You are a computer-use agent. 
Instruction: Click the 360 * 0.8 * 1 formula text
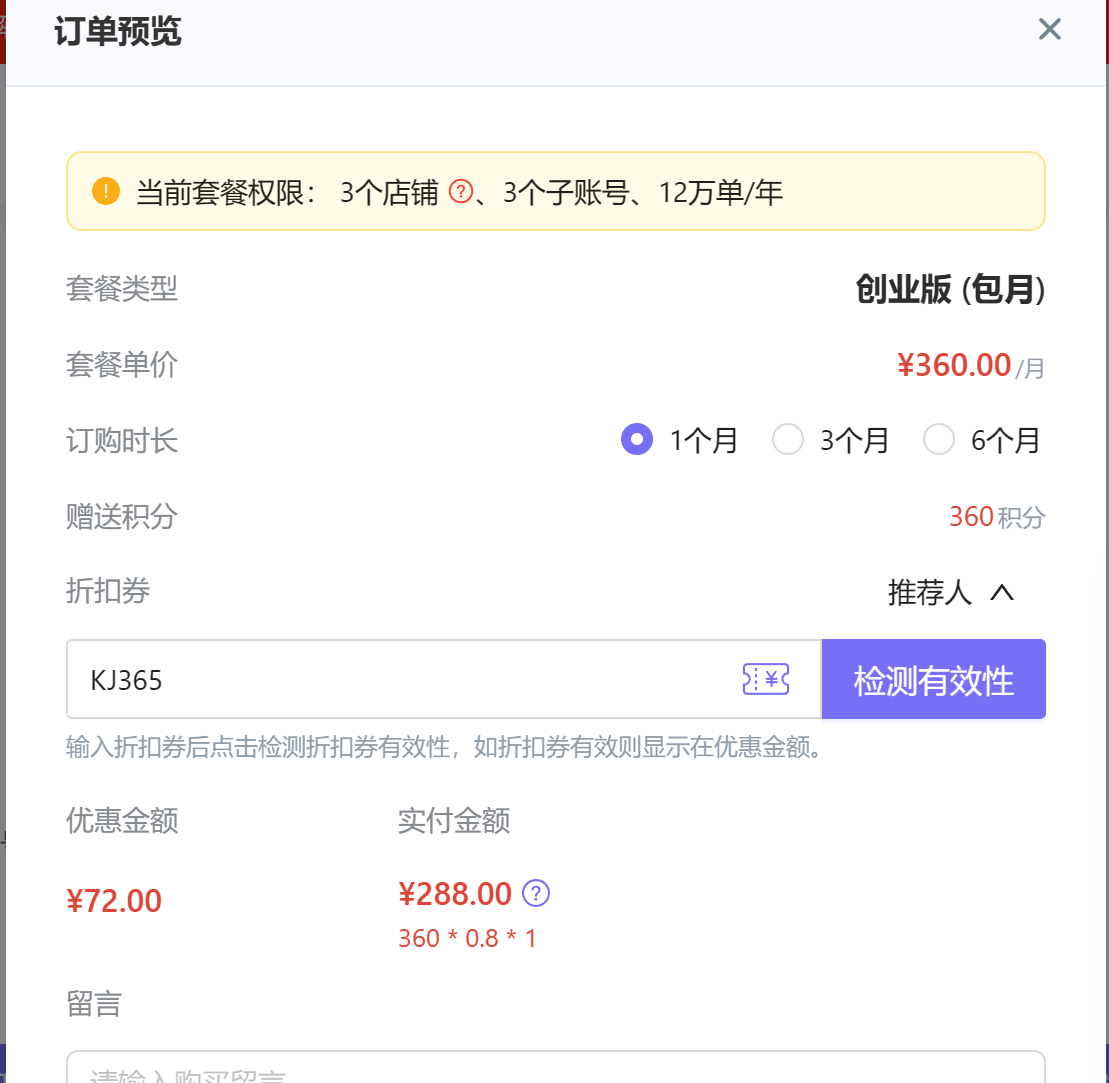pyautogui.click(x=467, y=938)
